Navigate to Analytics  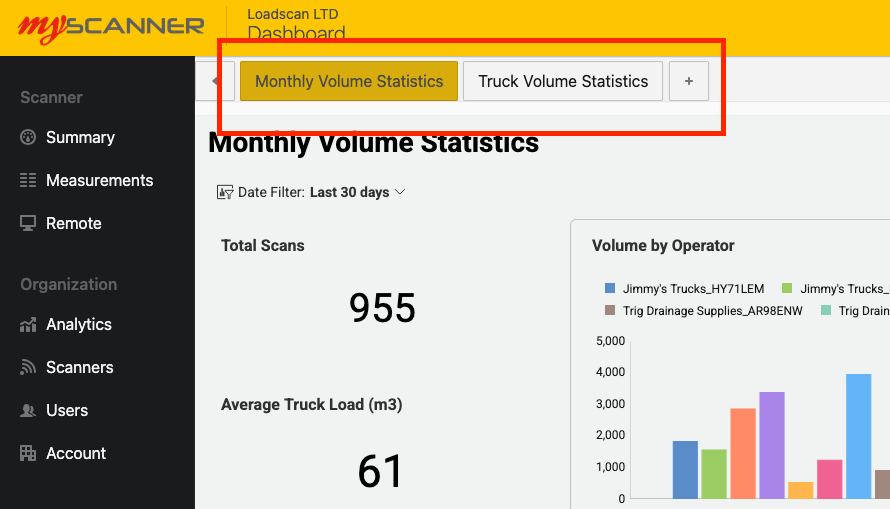pyautogui.click(x=79, y=325)
